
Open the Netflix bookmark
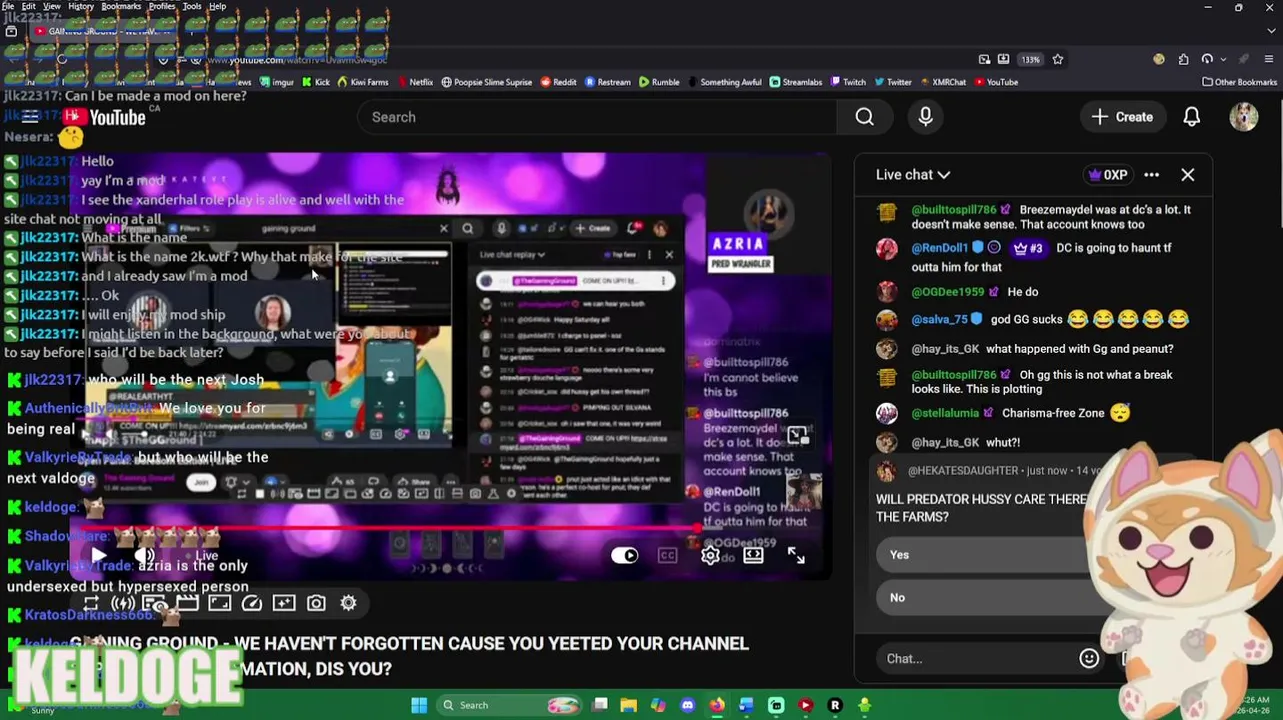(414, 82)
